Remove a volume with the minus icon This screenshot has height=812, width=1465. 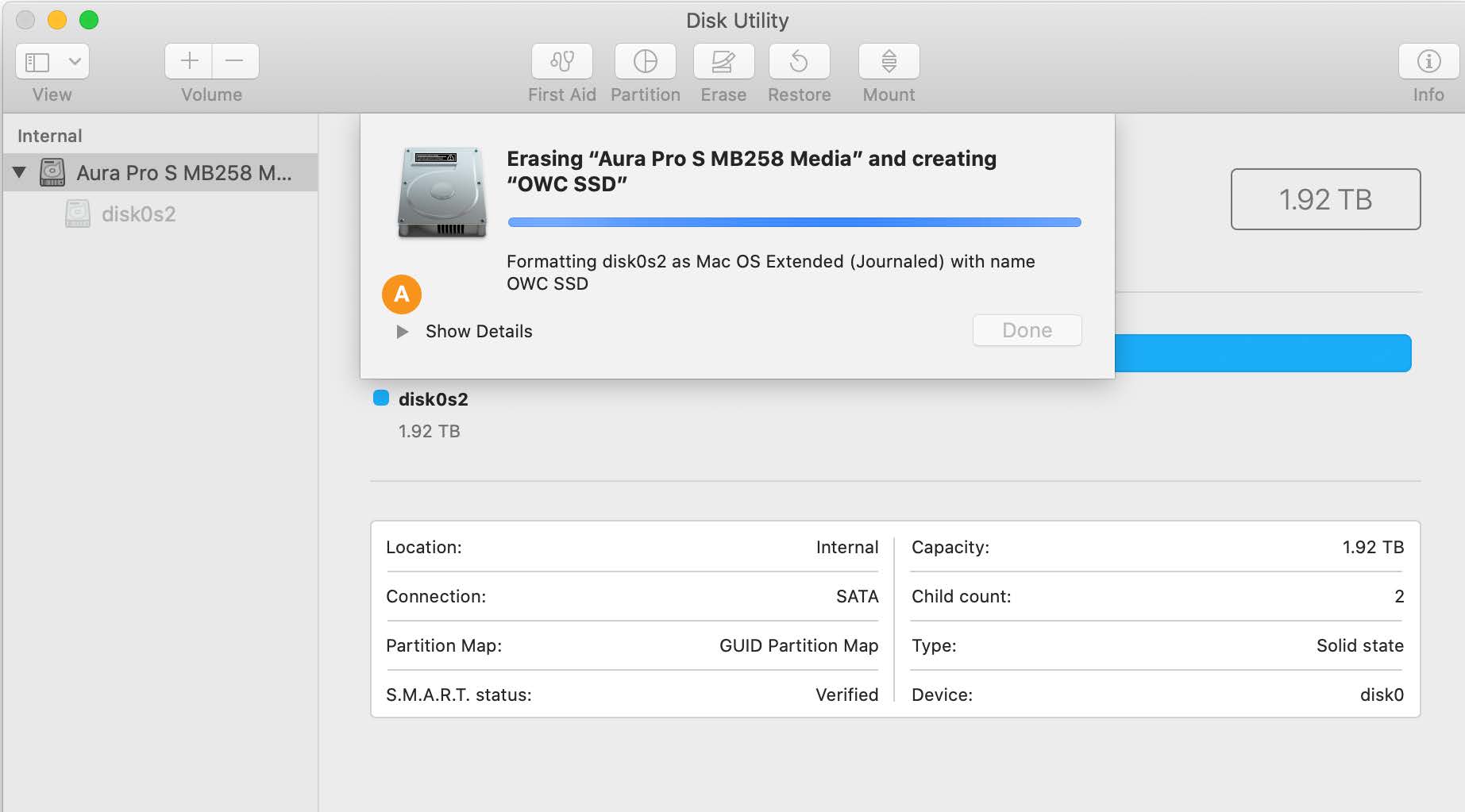(234, 60)
